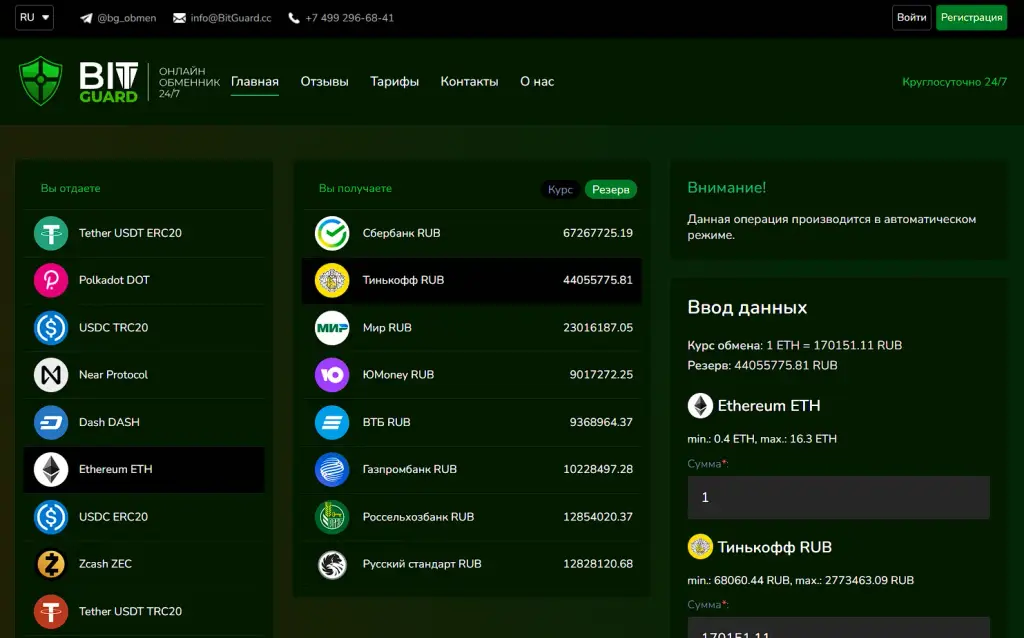The height and width of the screenshot is (638, 1024).
Task: Click the Круглосуточно 24/7 text
Action: (955, 82)
